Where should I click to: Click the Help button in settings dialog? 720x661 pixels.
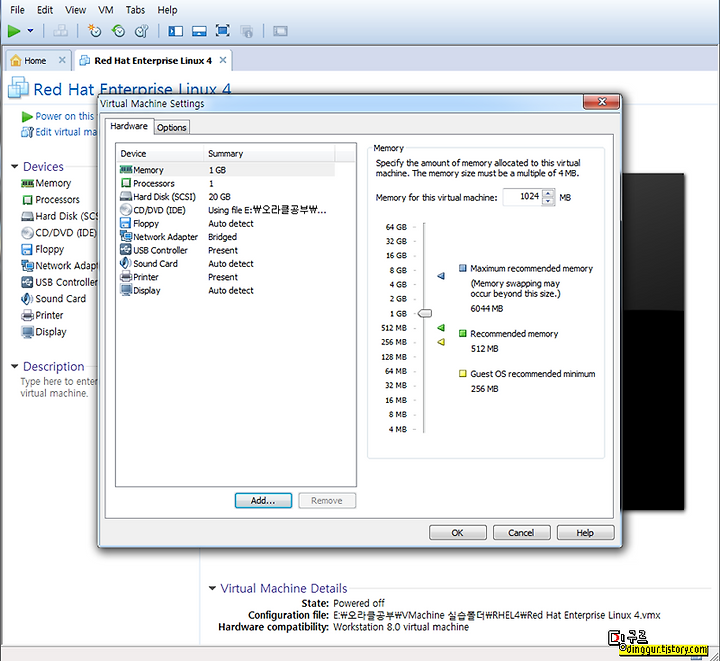click(585, 532)
